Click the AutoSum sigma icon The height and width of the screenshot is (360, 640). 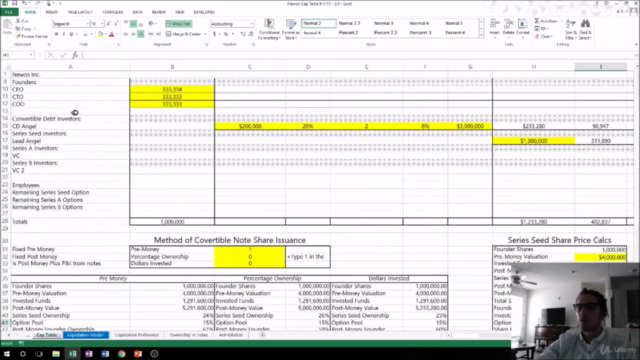click(537, 21)
